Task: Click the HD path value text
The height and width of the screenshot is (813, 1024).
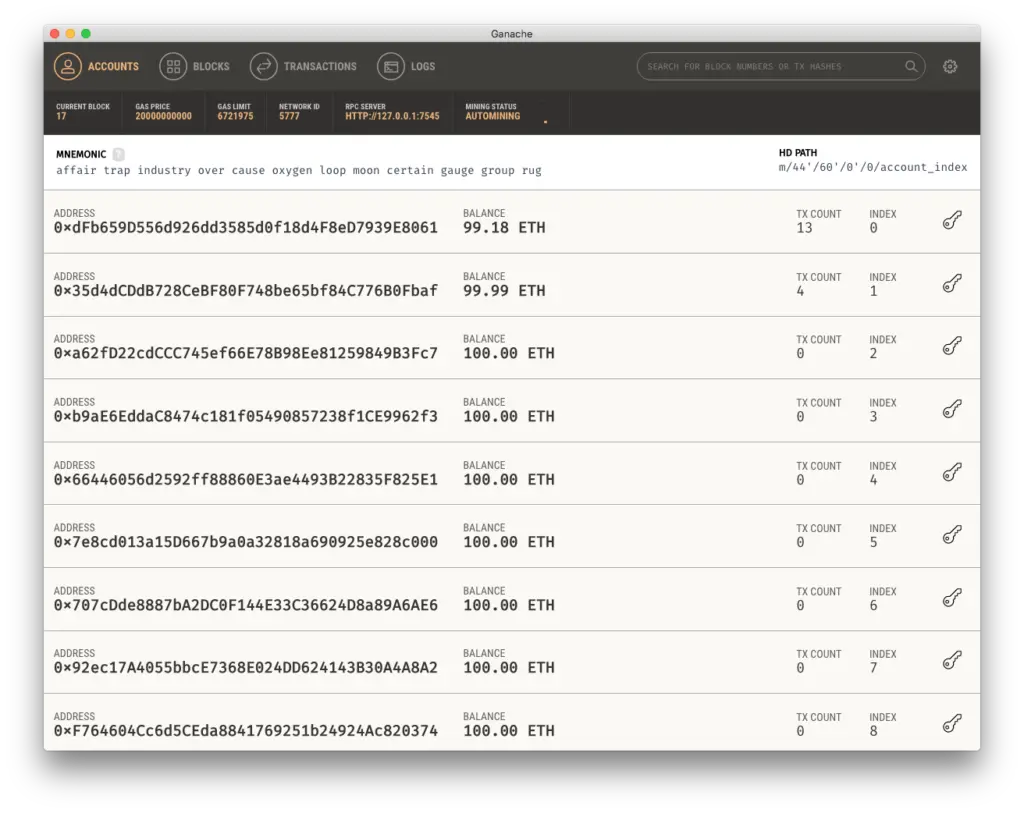Action: tap(872, 167)
